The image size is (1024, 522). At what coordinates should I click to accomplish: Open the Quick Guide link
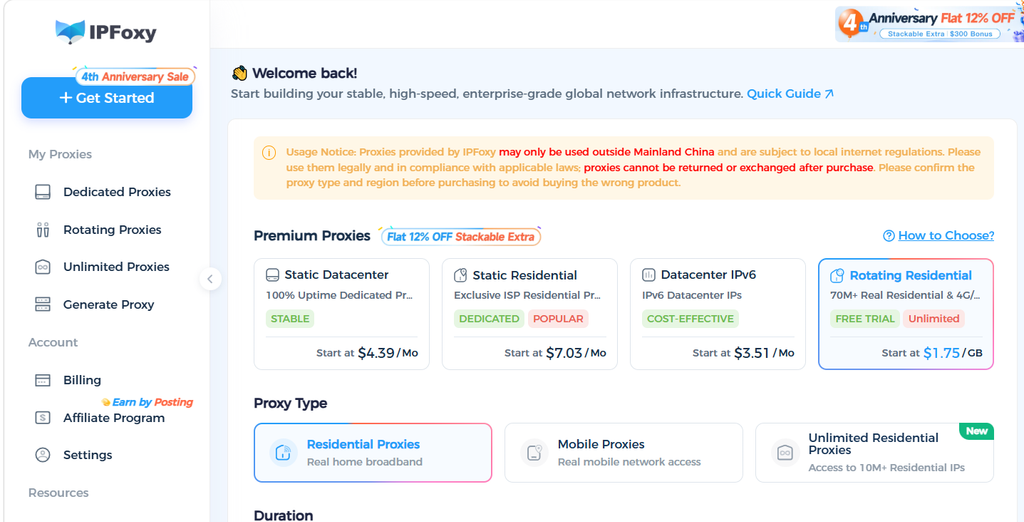tap(790, 93)
